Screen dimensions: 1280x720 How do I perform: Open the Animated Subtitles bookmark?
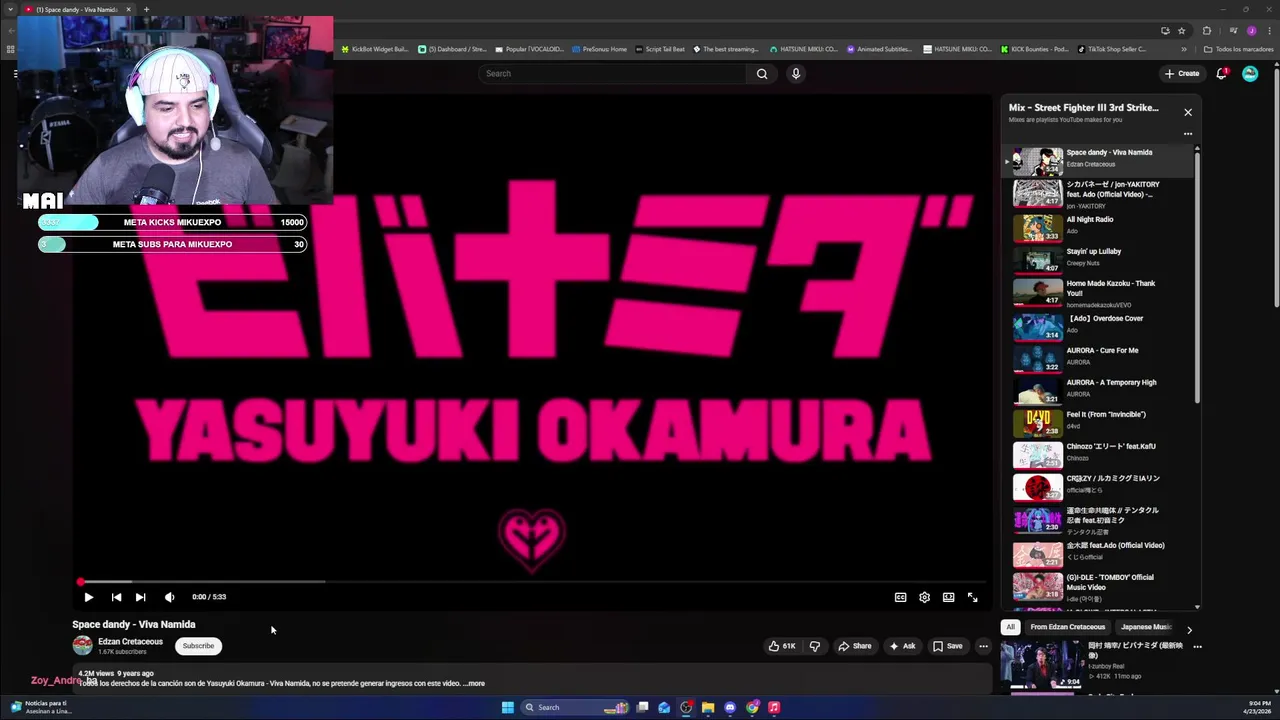click(879, 49)
